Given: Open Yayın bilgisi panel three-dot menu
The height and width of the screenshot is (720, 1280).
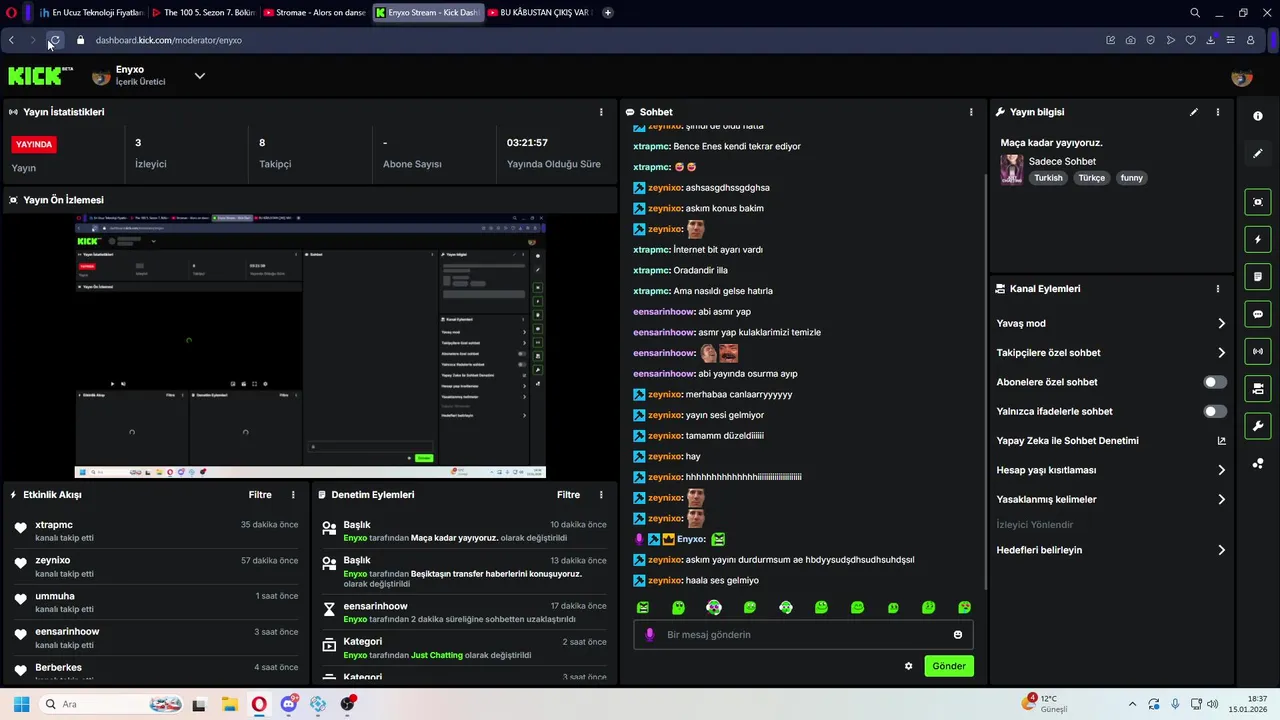Looking at the screenshot, I should 1218,112.
